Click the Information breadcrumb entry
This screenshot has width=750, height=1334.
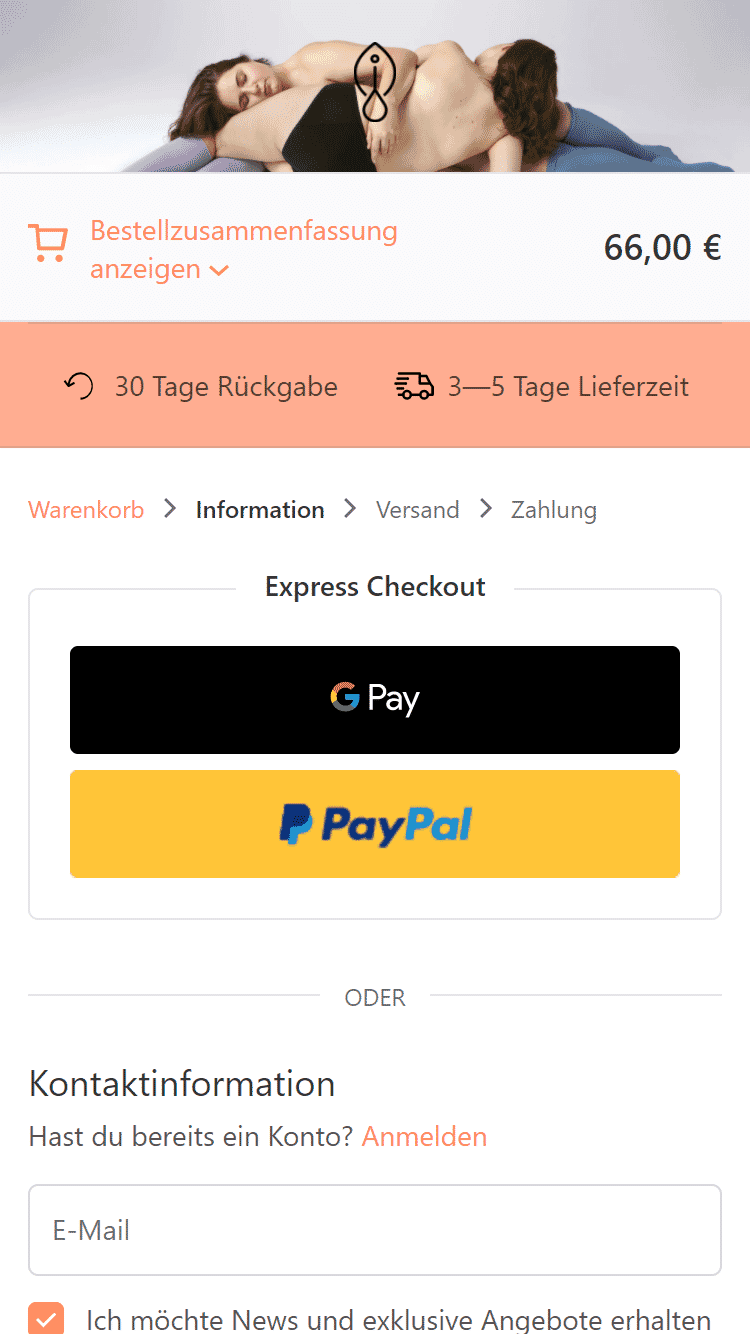point(260,509)
